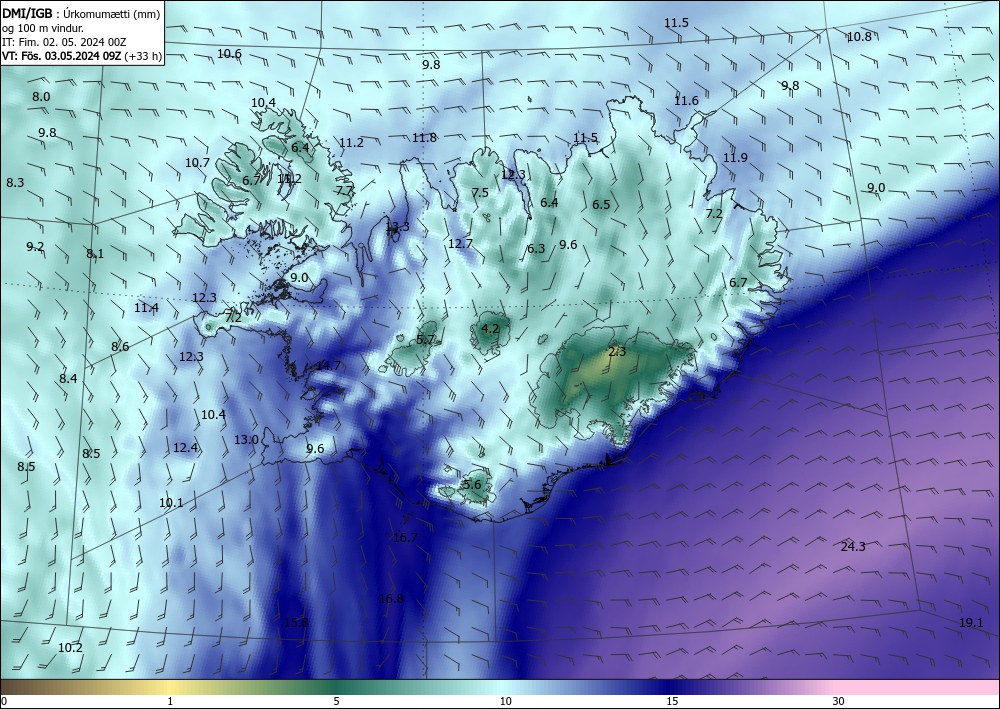Pick the 8.0 map value

tap(41, 97)
